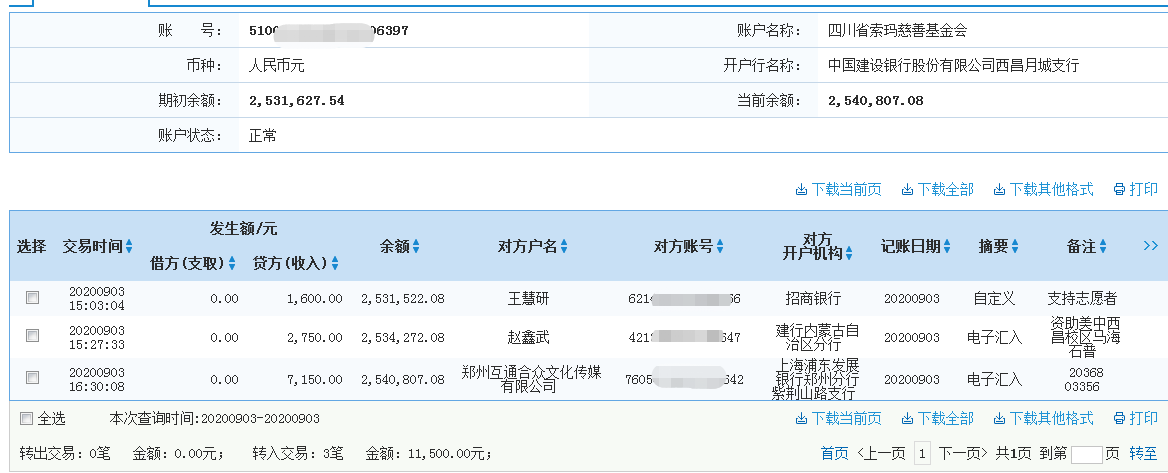Sort by 交易时间 column arrows
Image resolution: width=1168 pixels, height=473 pixels.
click(x=130, y=247)
